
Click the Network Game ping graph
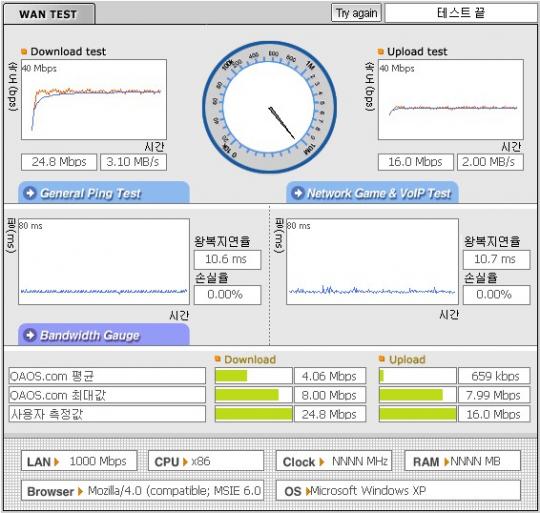tap(372, 261)
